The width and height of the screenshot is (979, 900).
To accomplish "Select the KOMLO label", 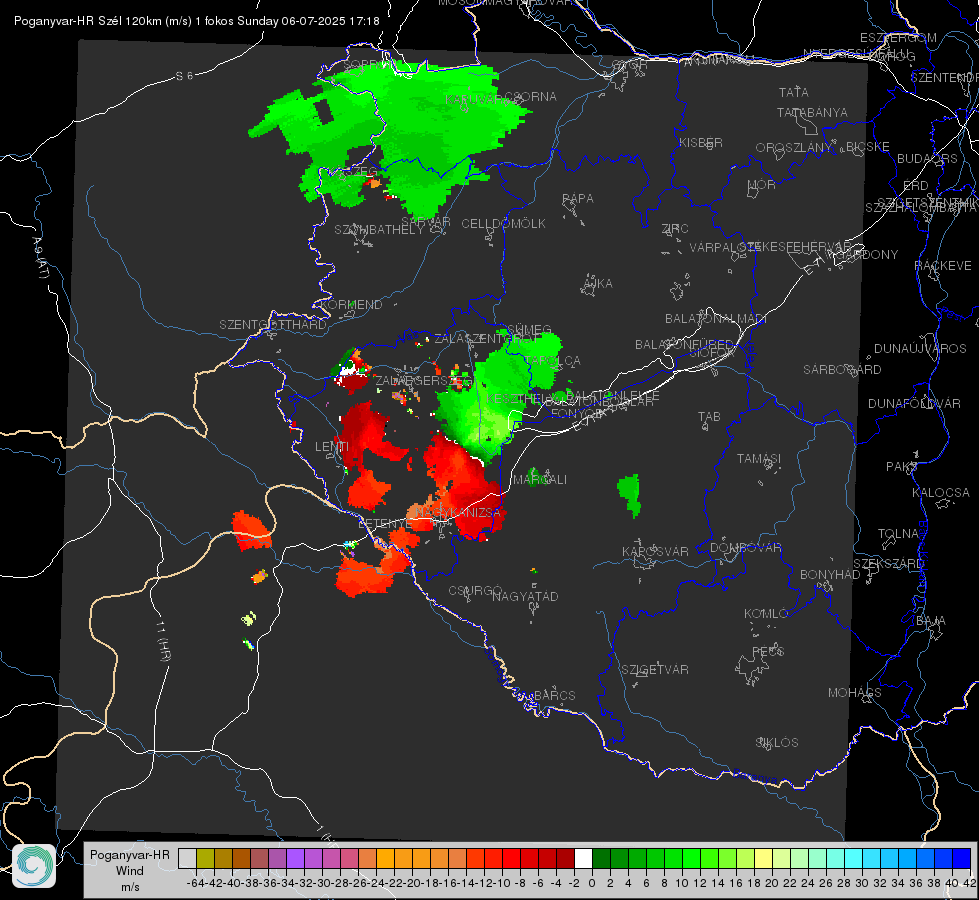I will [765, 613].
